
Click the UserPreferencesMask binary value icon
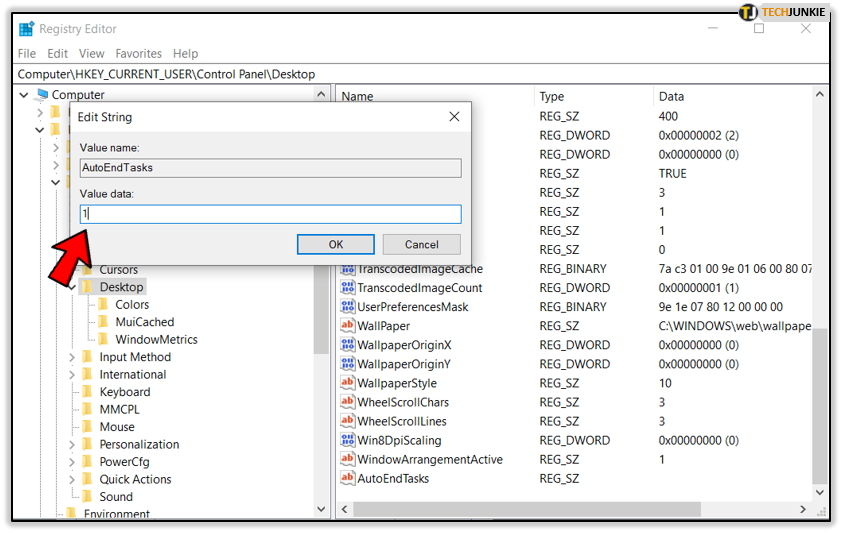pyautogui.click(x=347, y=306)
